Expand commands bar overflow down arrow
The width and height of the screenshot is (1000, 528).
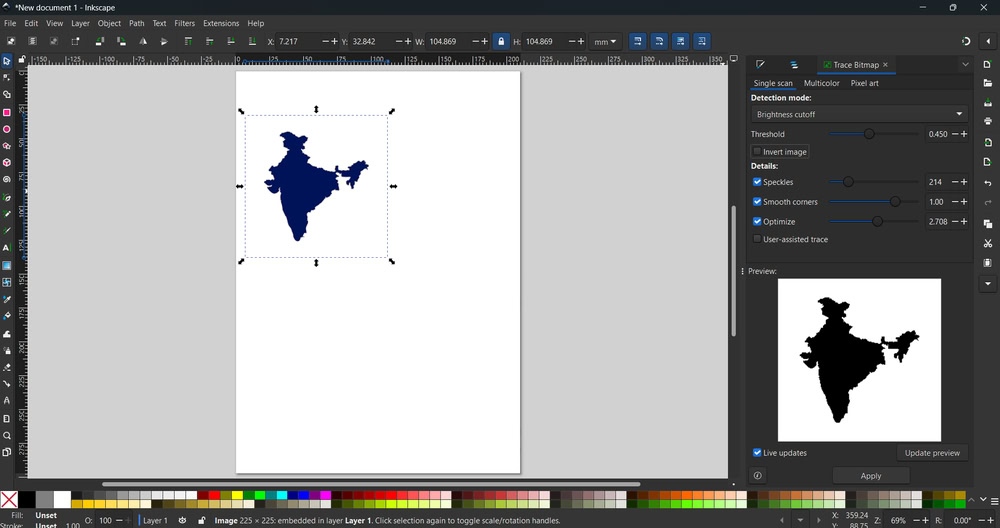pos(987,284)
